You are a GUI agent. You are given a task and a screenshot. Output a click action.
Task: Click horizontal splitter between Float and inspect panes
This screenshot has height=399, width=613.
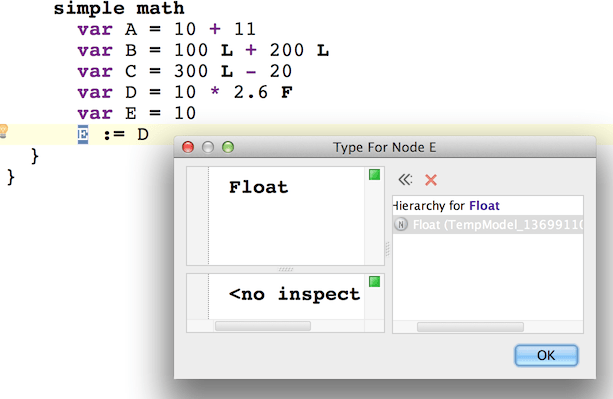tap(286, 269)
